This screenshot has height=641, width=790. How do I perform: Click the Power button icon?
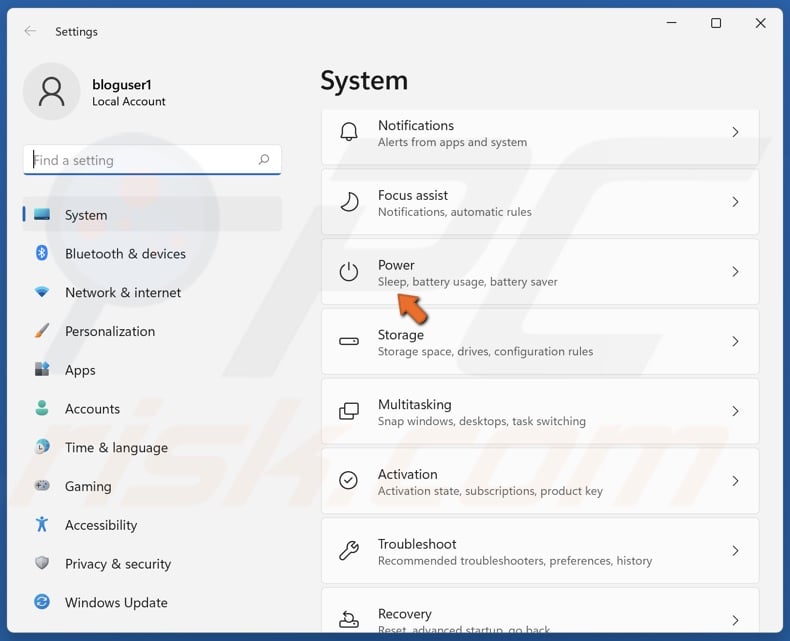(349, 272)
